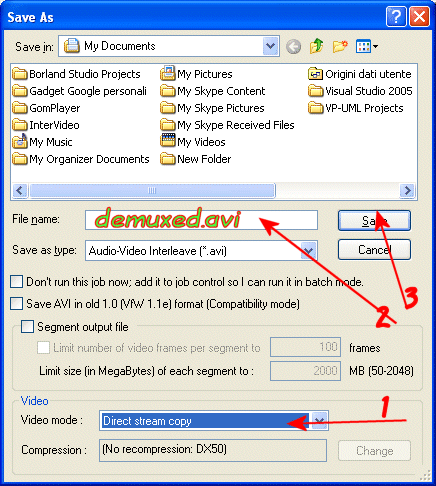436x486 pixels.
Task: Toggle Save AVI in old 1.0 format
Action: coord(16,304)
